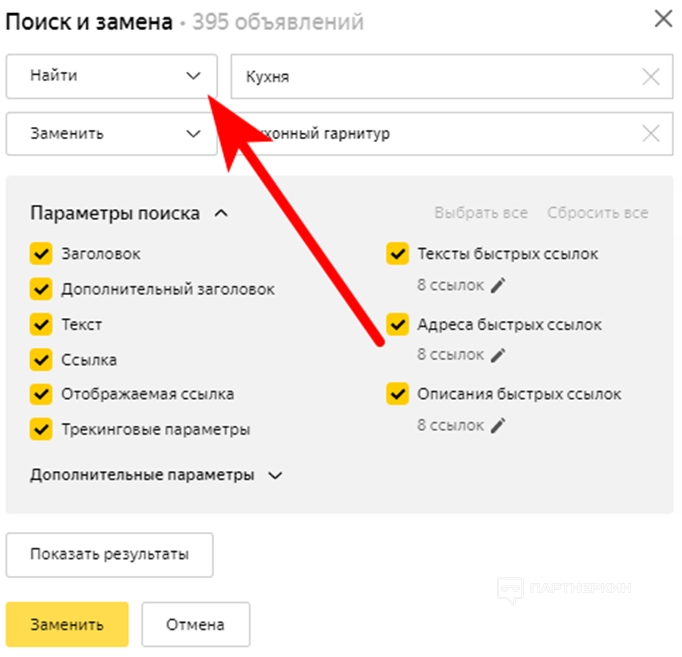This screenshot has height=657, width=682.
Task: Toggle Отображаемая ссылка checkbox
Action: [x=41, y=394]
